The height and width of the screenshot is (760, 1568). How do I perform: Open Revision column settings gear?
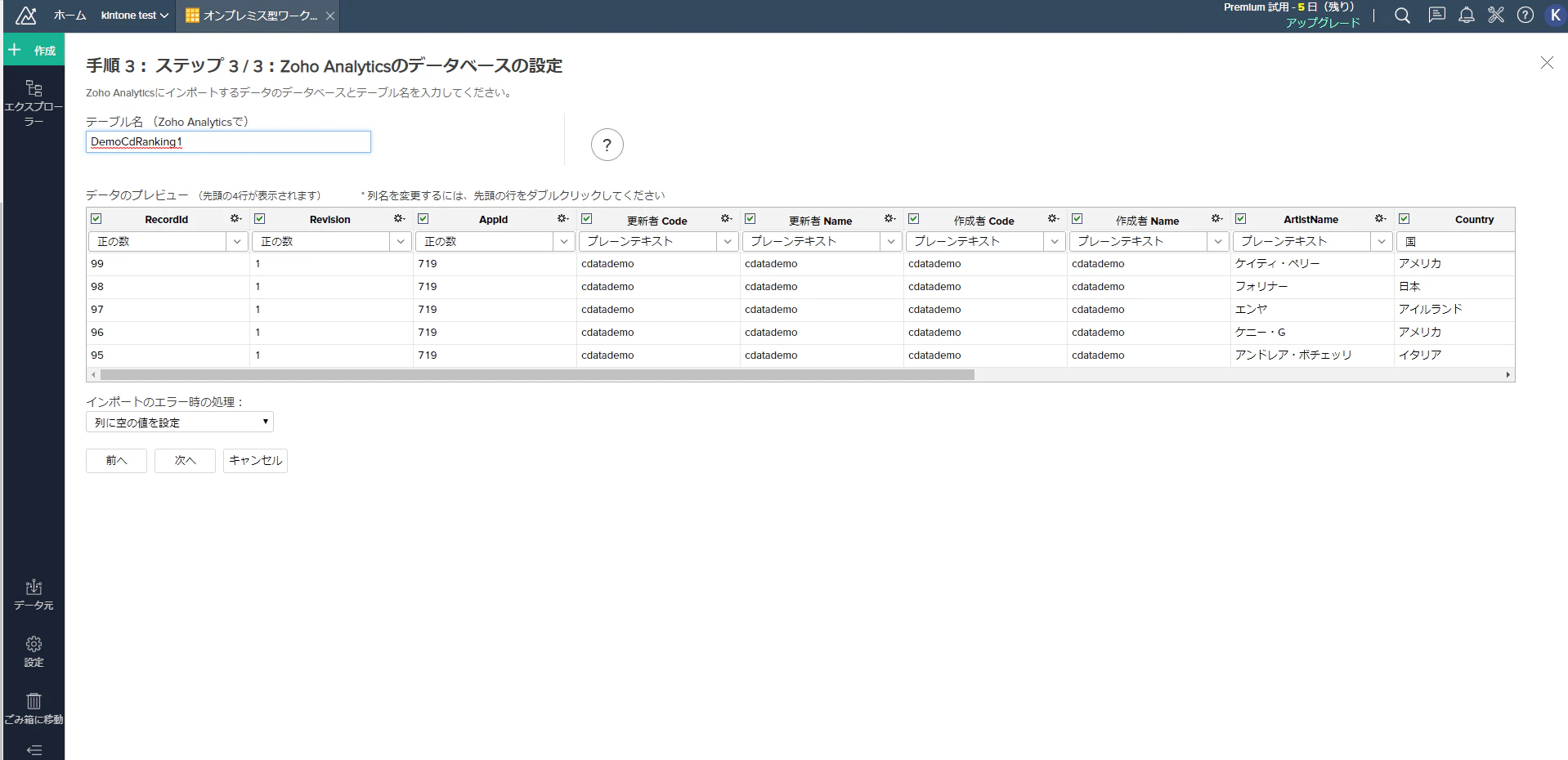pos(399,219)
